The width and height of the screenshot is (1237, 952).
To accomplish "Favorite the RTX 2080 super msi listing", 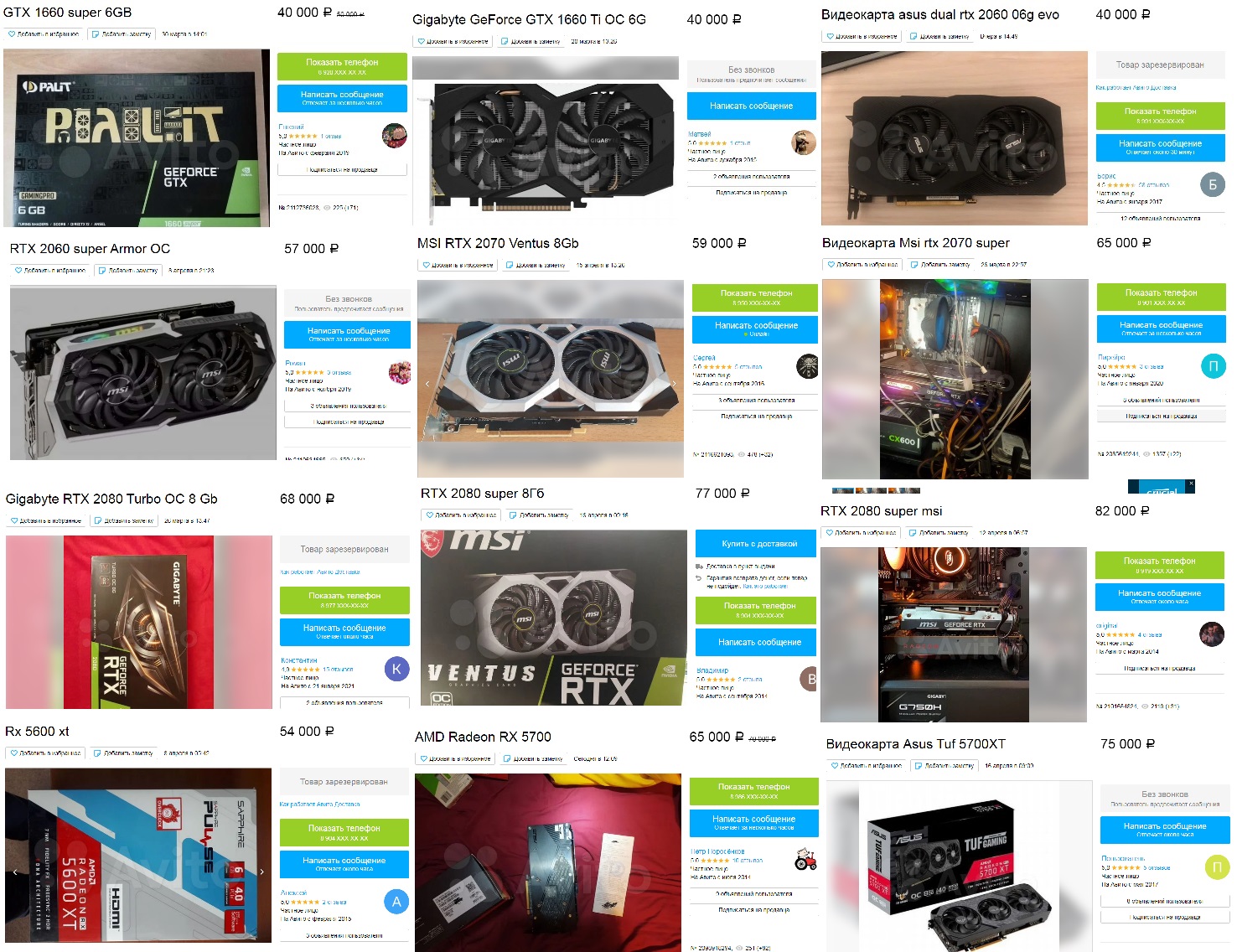I will pos(861,533).
